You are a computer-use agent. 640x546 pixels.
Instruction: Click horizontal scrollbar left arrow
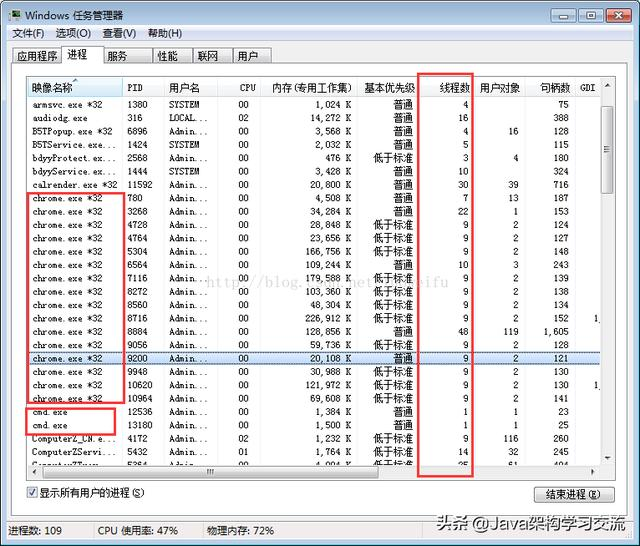34,472
